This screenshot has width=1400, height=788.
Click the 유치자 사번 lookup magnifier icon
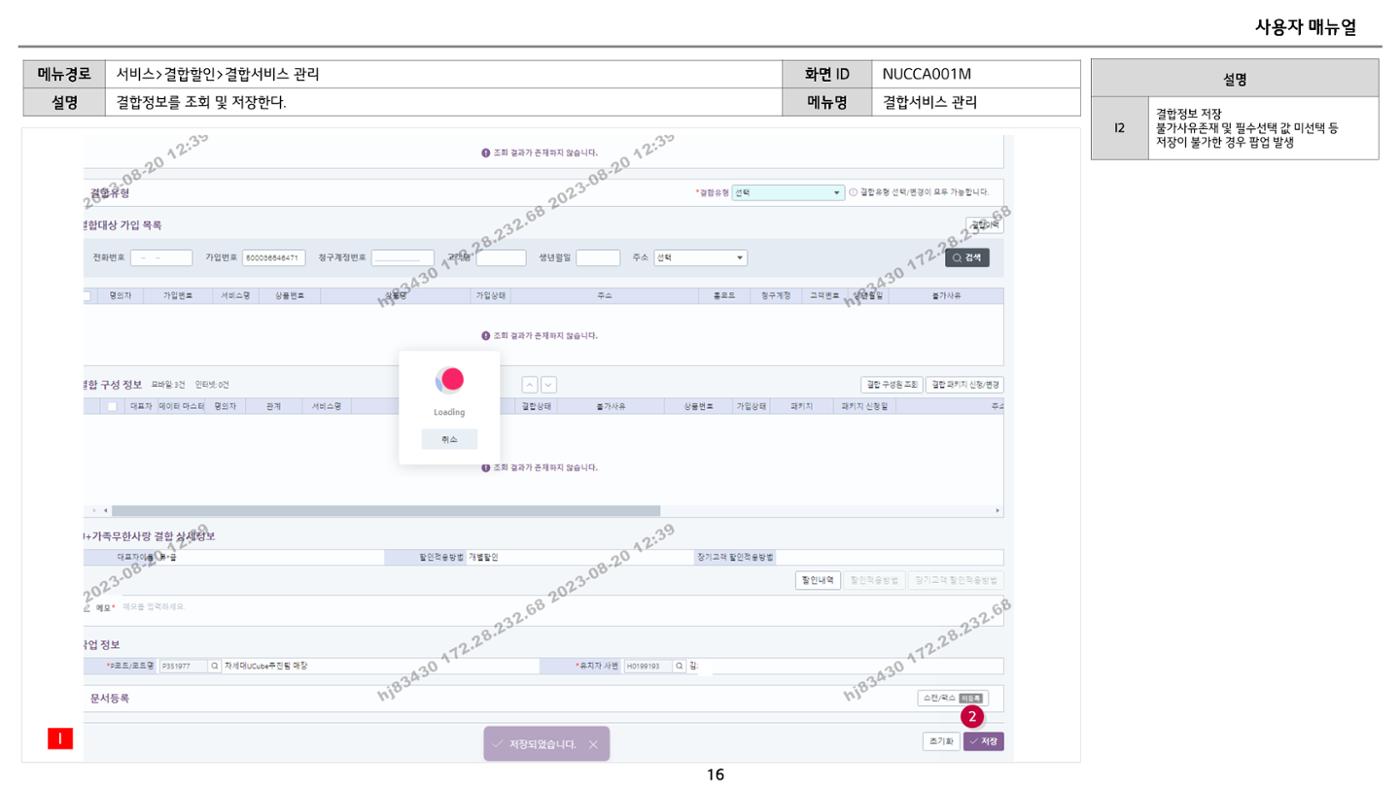(680, 666)
